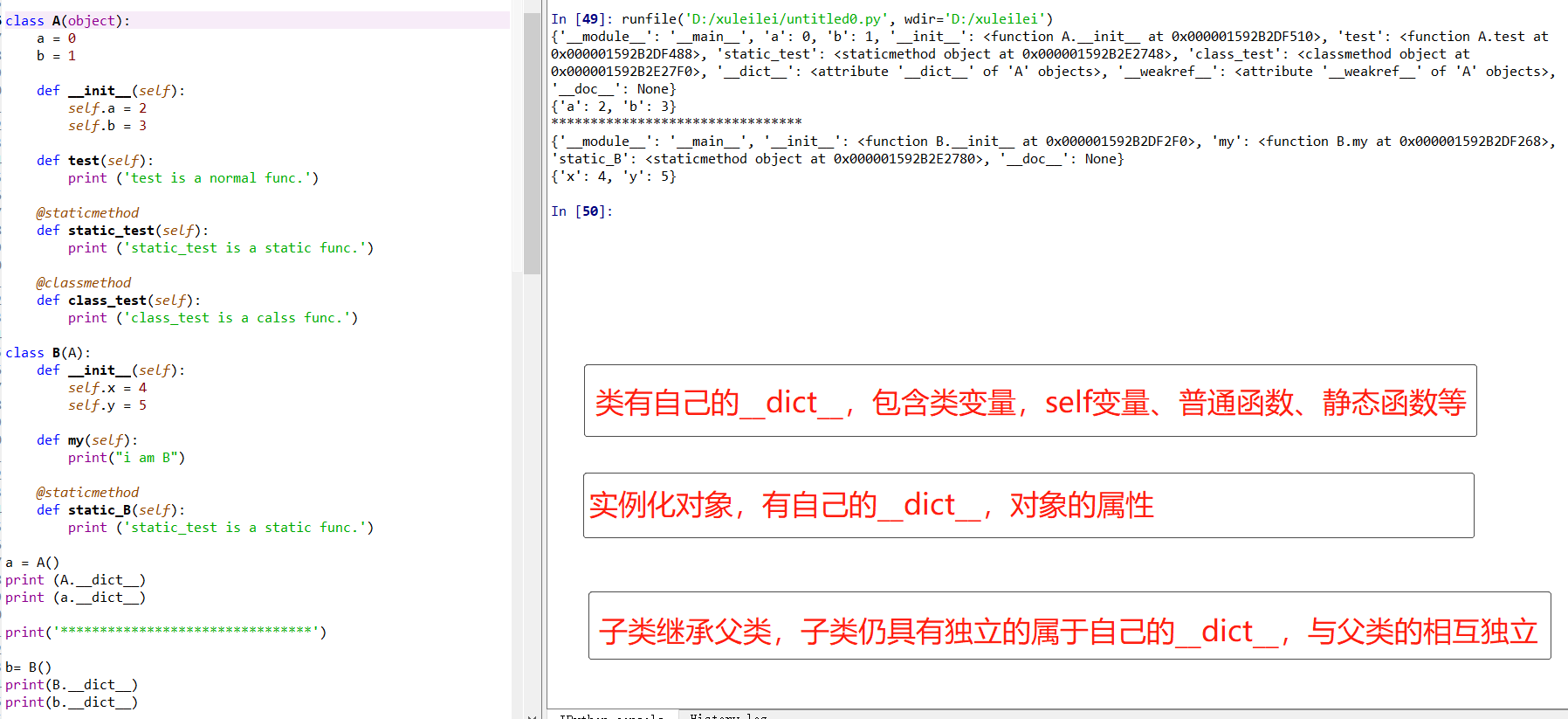The image size is (1568, 719).
Task: Click the print 'test is a normal func.' line
Action: 193,178
